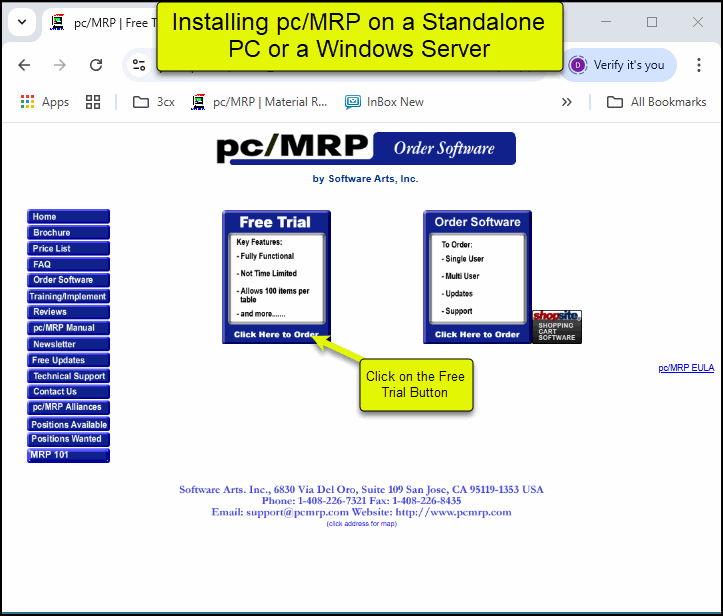The image size is (723, 616).
Task: Open the pc/MRP Manual nav button
Action: tap(68, 328)
